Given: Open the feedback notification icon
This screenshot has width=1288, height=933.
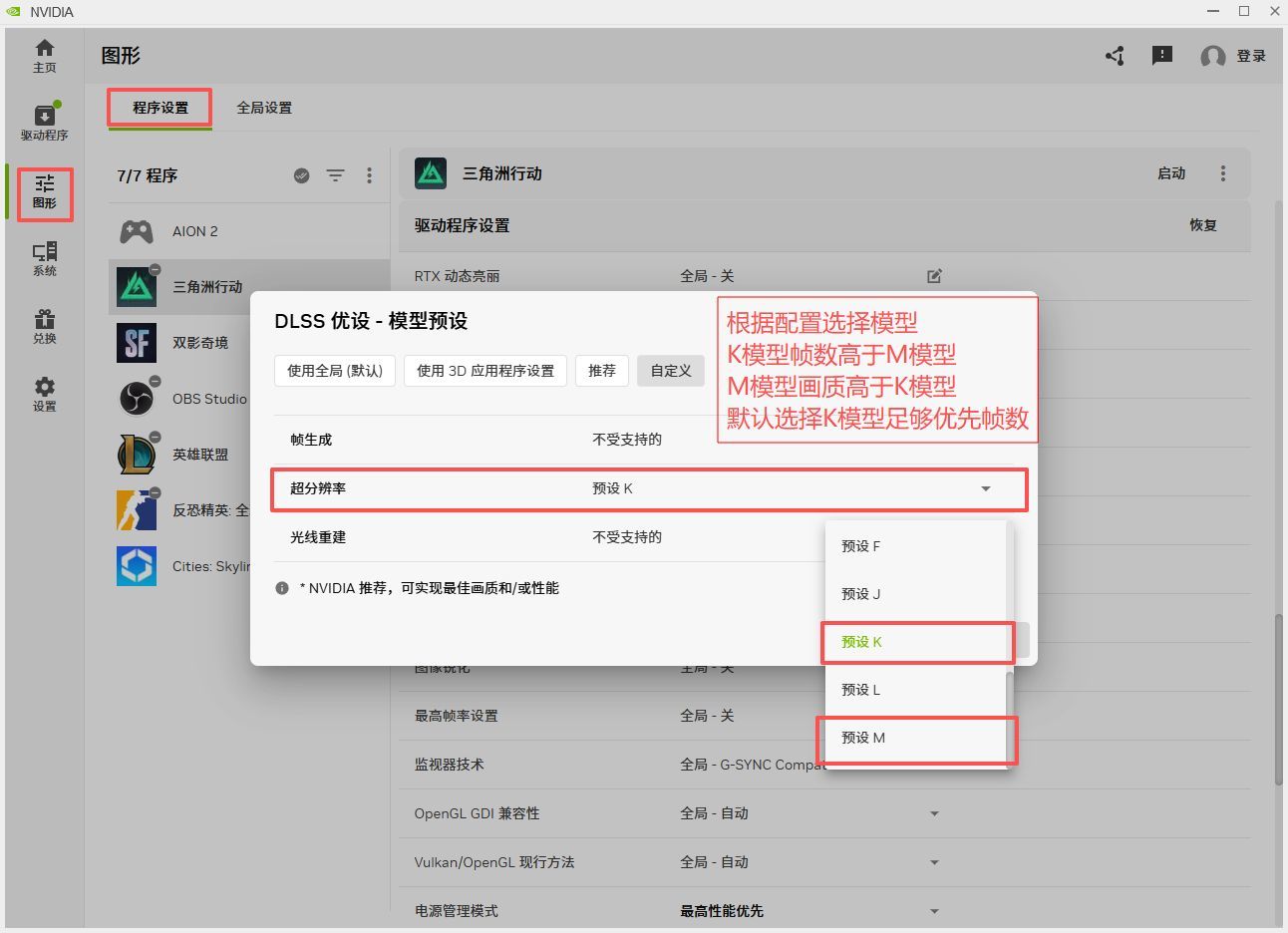Looking at the screenshot, I should (1162, 56).
